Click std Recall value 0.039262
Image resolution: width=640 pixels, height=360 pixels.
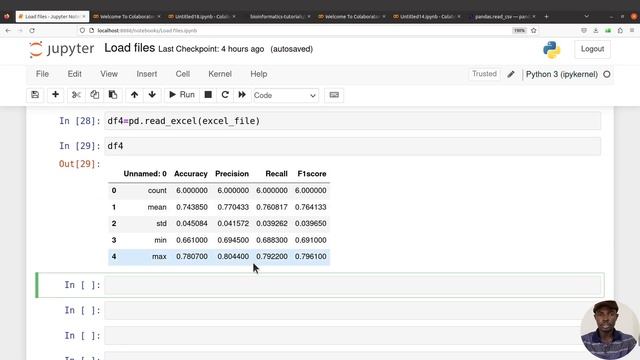pyautogui.click(x=272, y=223)
